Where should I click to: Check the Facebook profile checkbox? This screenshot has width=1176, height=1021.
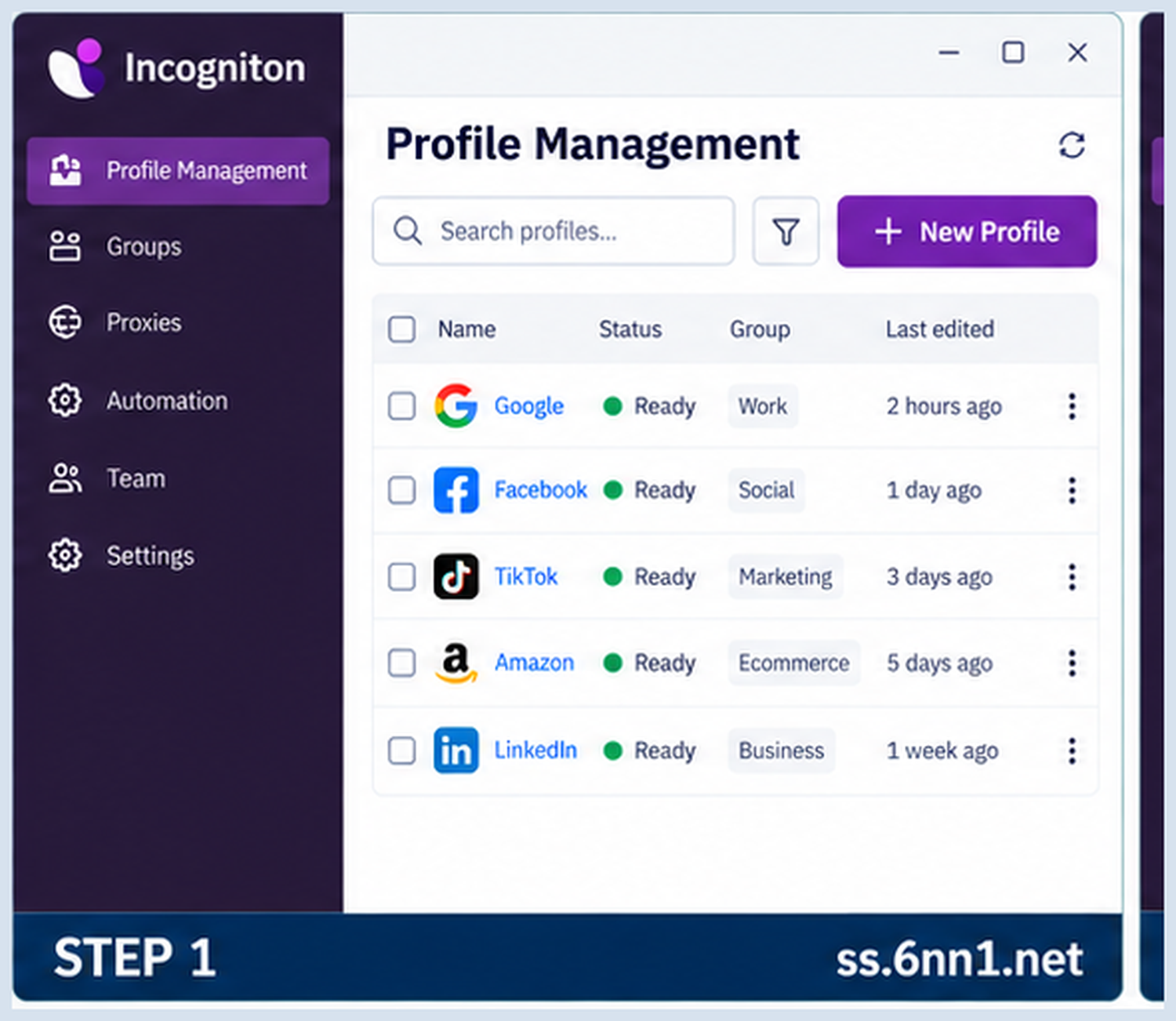pos(402,490)
